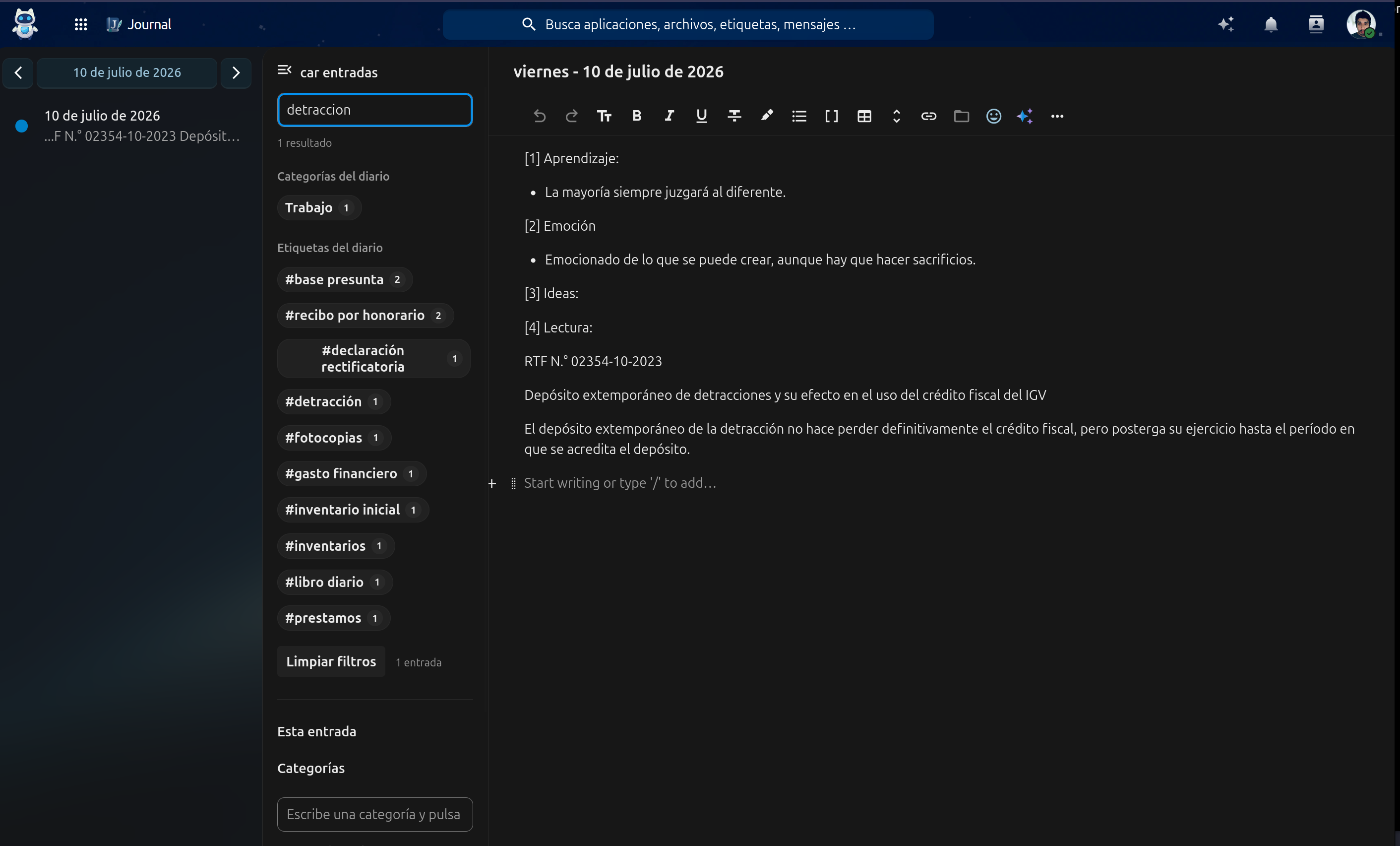Image resolution: width=1400 pixels, height=846 pixels.
Task: Redo the last edit
Action: tap(572, 117)
